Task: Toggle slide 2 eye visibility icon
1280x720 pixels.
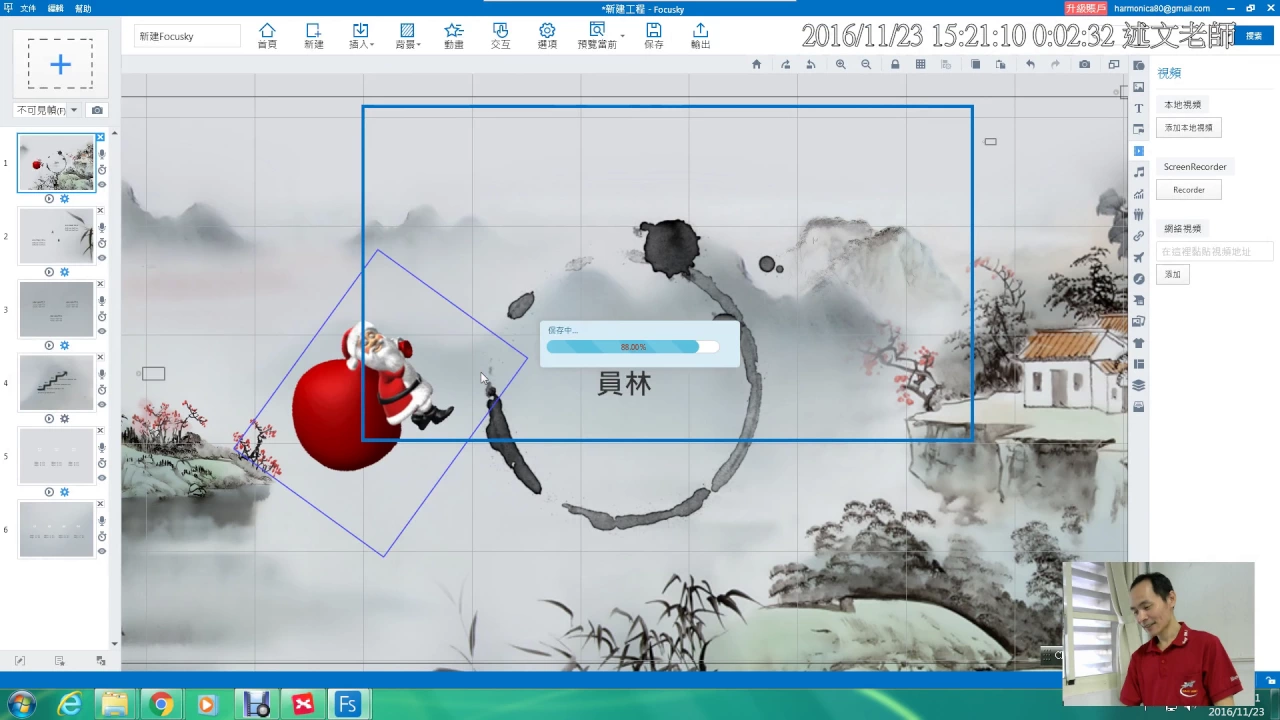Action: 101,258
